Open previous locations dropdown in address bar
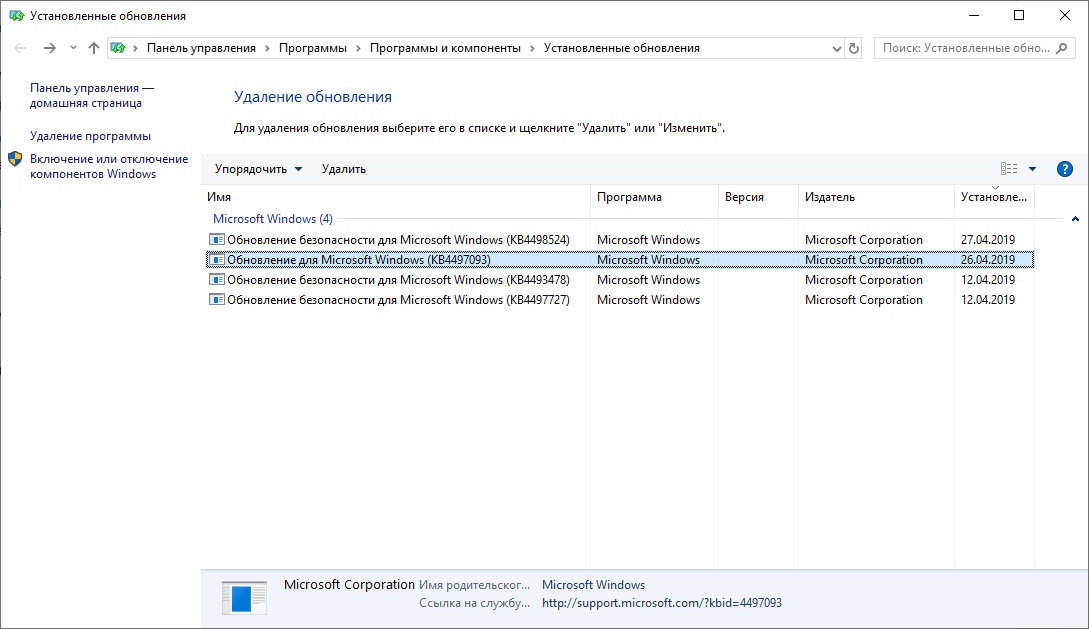 (x=836, y=49)
